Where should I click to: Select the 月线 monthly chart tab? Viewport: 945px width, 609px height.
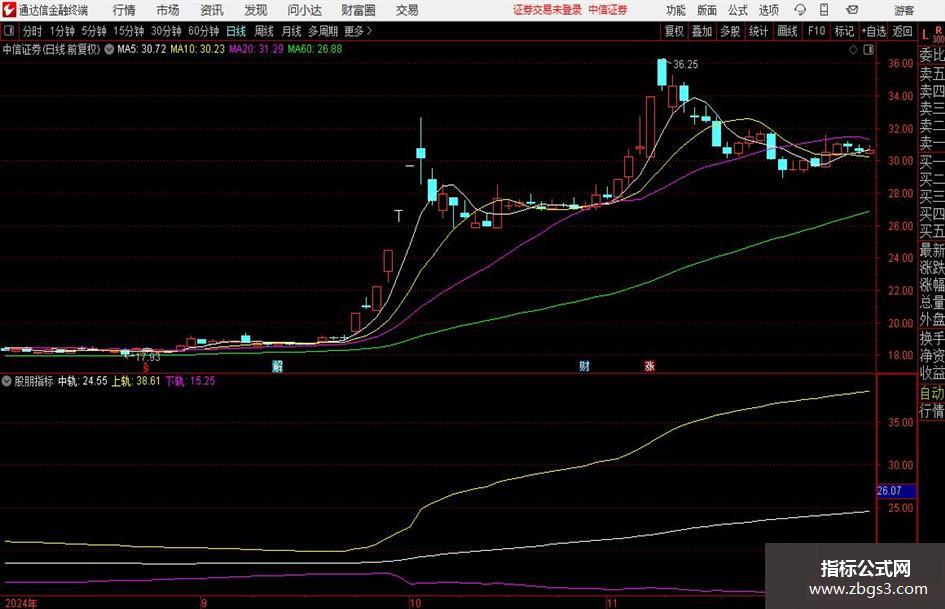291,31
